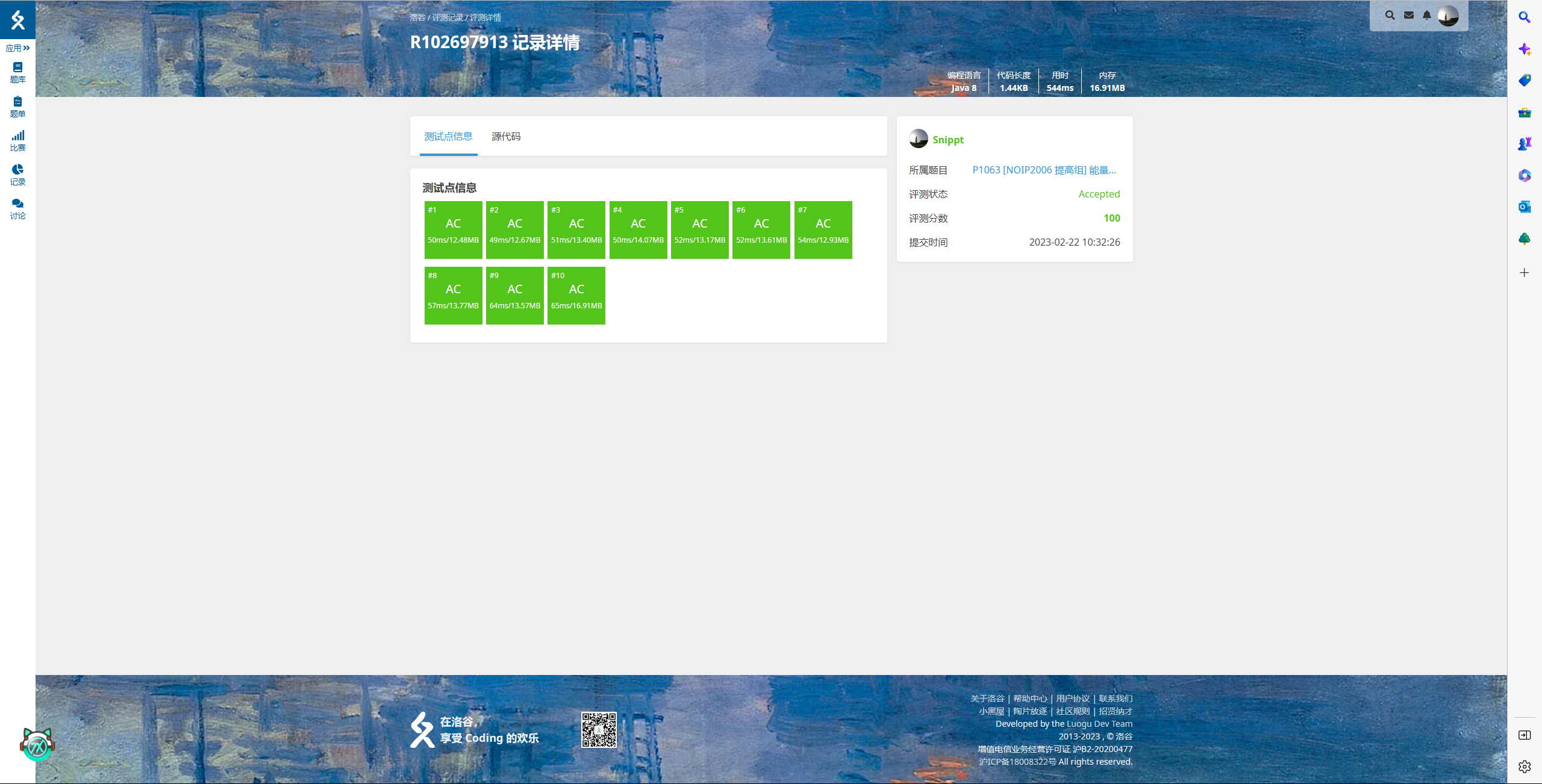Image resolution: width=1542 pixels, height=784 pixels.
Task: Click the 评测记录 breadcrumb link
Action: pyautogui.click(x=448, y=17)
